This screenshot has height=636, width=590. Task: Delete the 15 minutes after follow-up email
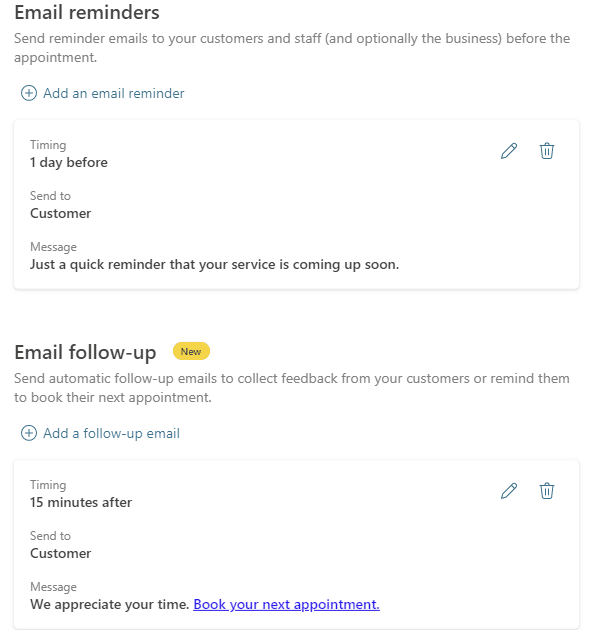tap(547, 491)
